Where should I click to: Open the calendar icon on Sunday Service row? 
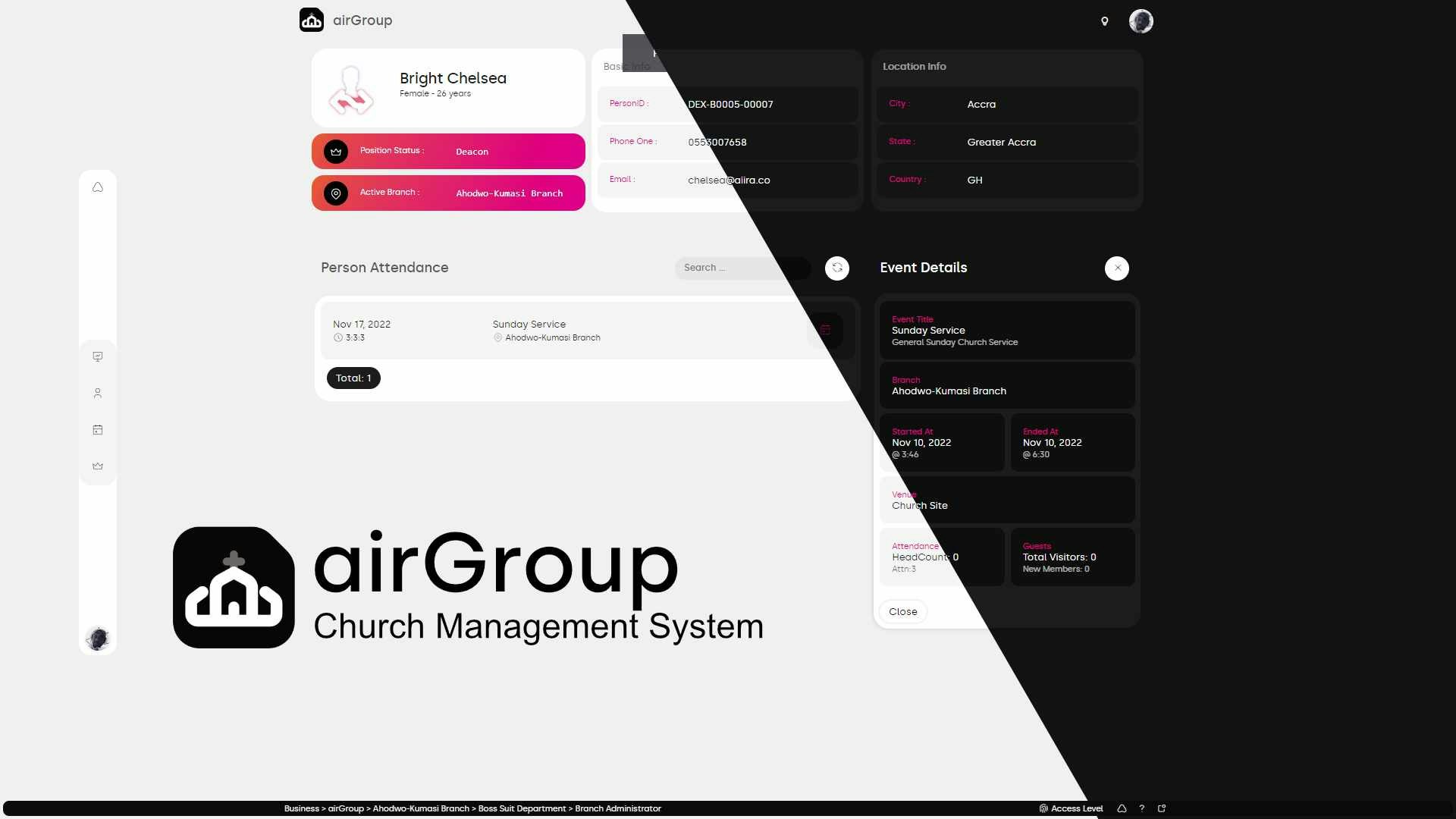point(825,330)
